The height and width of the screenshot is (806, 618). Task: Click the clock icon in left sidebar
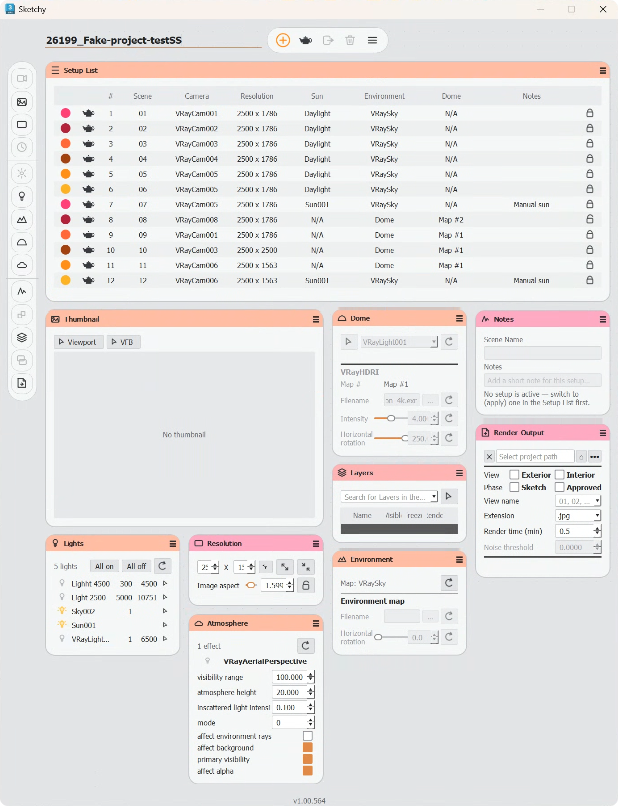(x=22, y=147)
